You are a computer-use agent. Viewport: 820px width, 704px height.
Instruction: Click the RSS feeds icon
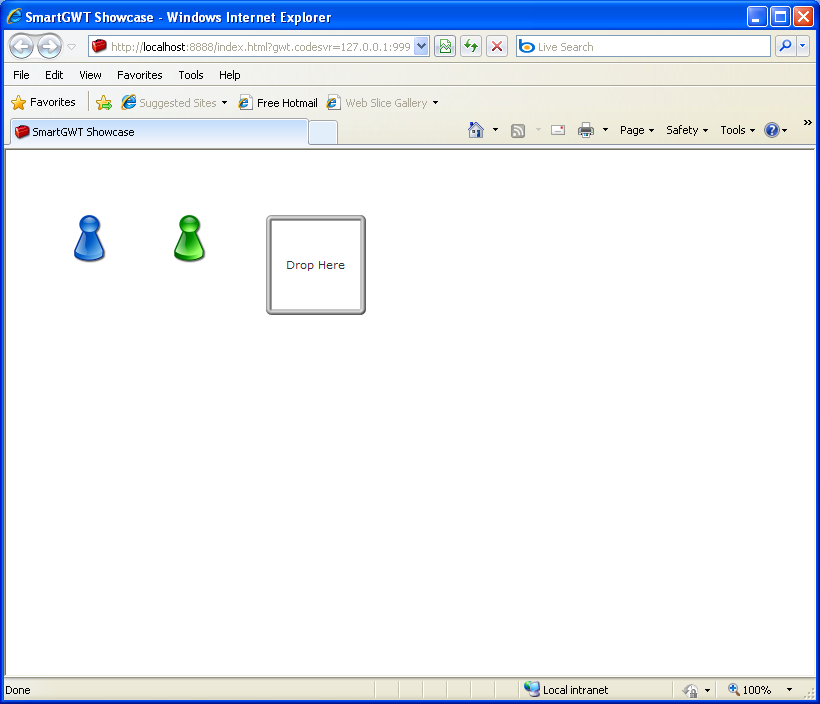pos(518,130)
